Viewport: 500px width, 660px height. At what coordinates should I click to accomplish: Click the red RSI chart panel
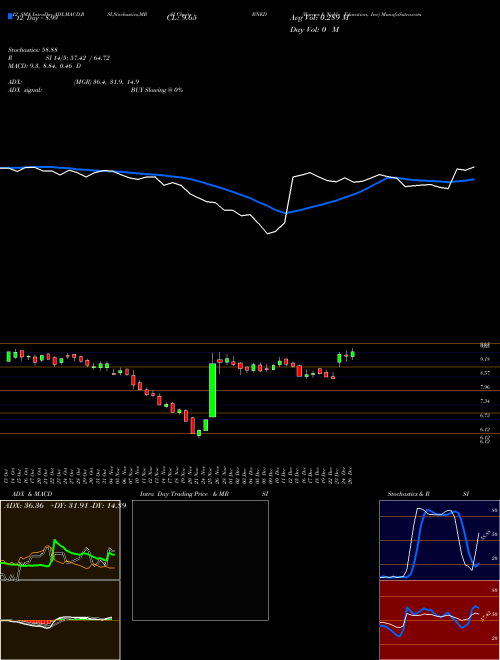click(439, 620)
